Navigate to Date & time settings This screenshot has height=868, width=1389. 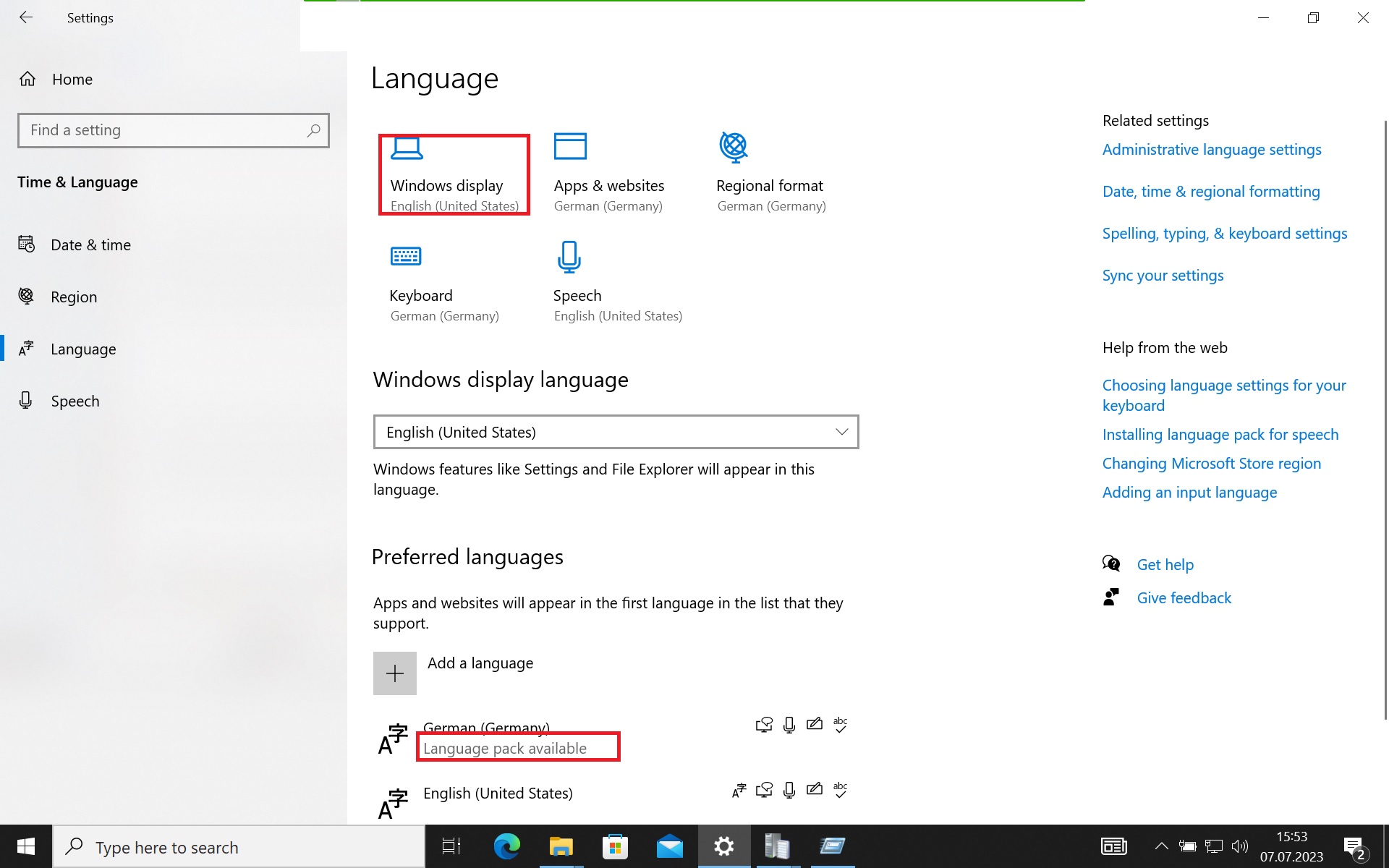tap(91, 243)
